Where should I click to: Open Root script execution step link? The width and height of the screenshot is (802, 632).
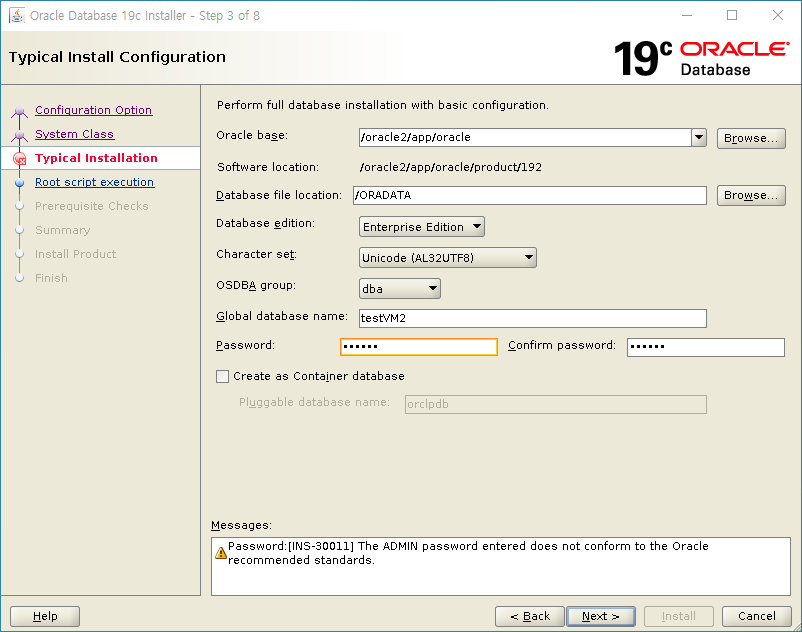coord(95,182)
